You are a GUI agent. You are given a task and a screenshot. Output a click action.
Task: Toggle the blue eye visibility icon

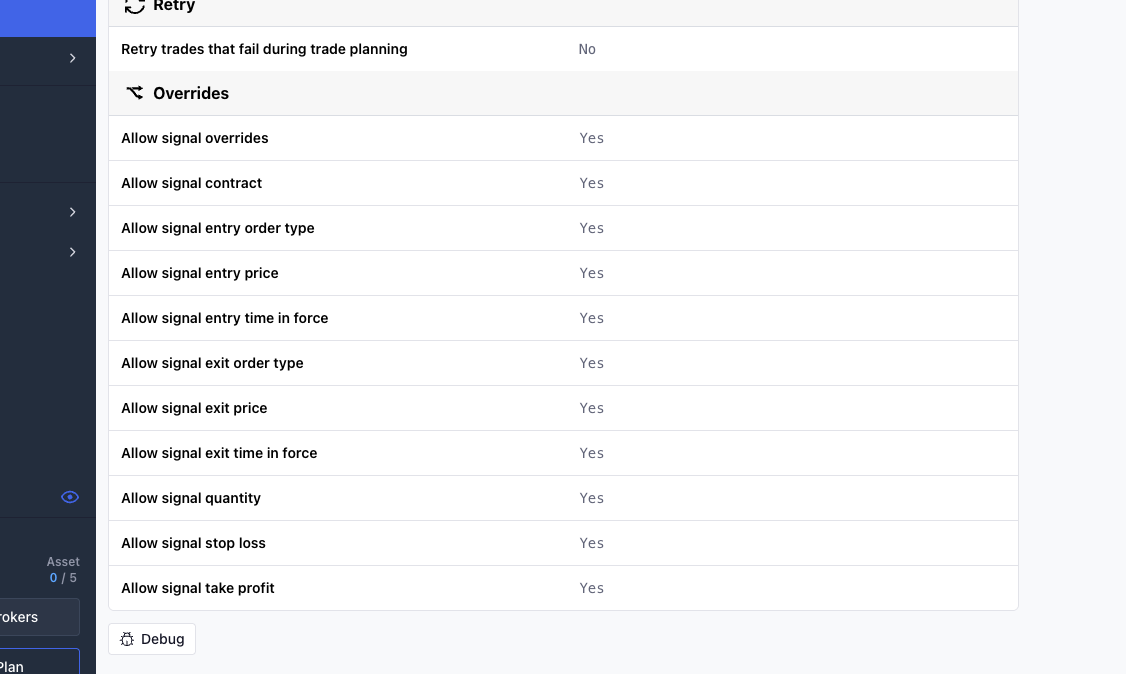(x=70, y=497)
